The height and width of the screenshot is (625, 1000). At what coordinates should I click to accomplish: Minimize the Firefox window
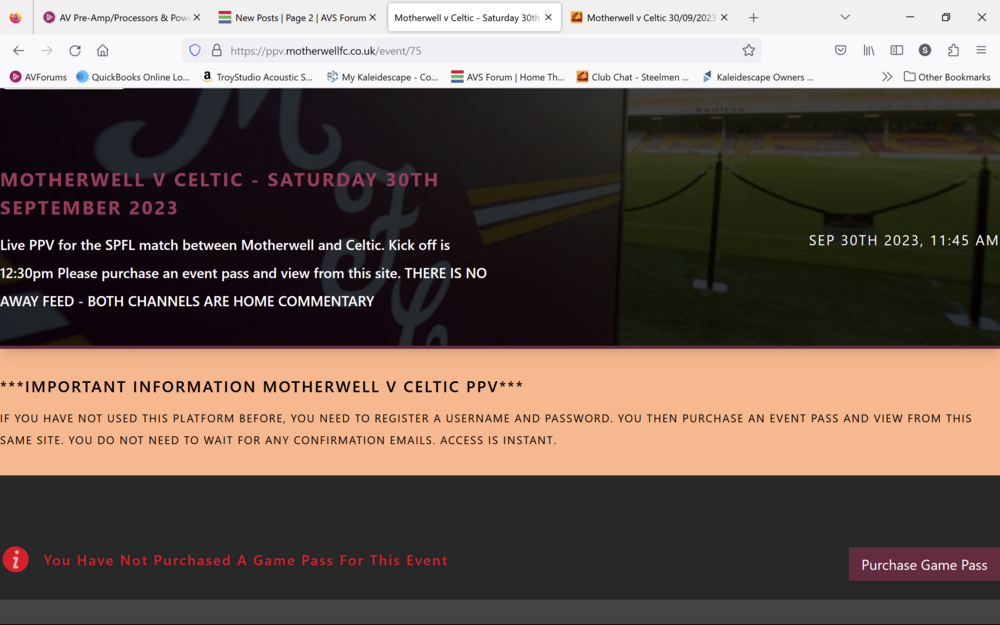(x=910, y=17)
